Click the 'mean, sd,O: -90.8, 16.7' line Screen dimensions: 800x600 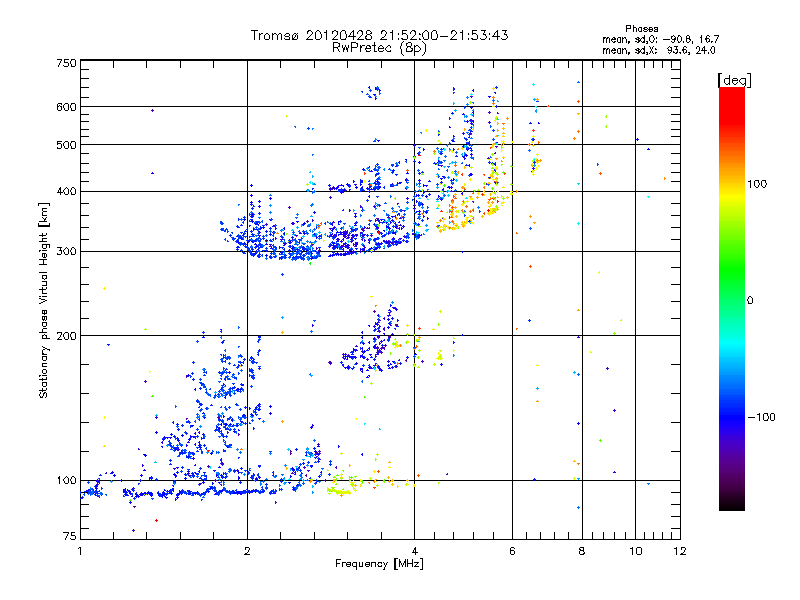click(x=661, y=39)
